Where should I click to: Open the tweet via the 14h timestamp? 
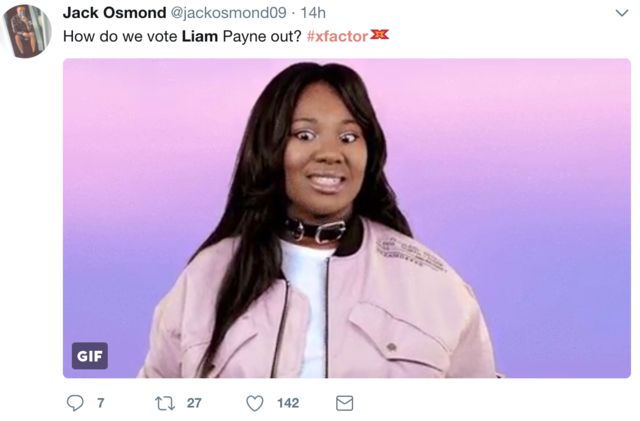[313, 13]
